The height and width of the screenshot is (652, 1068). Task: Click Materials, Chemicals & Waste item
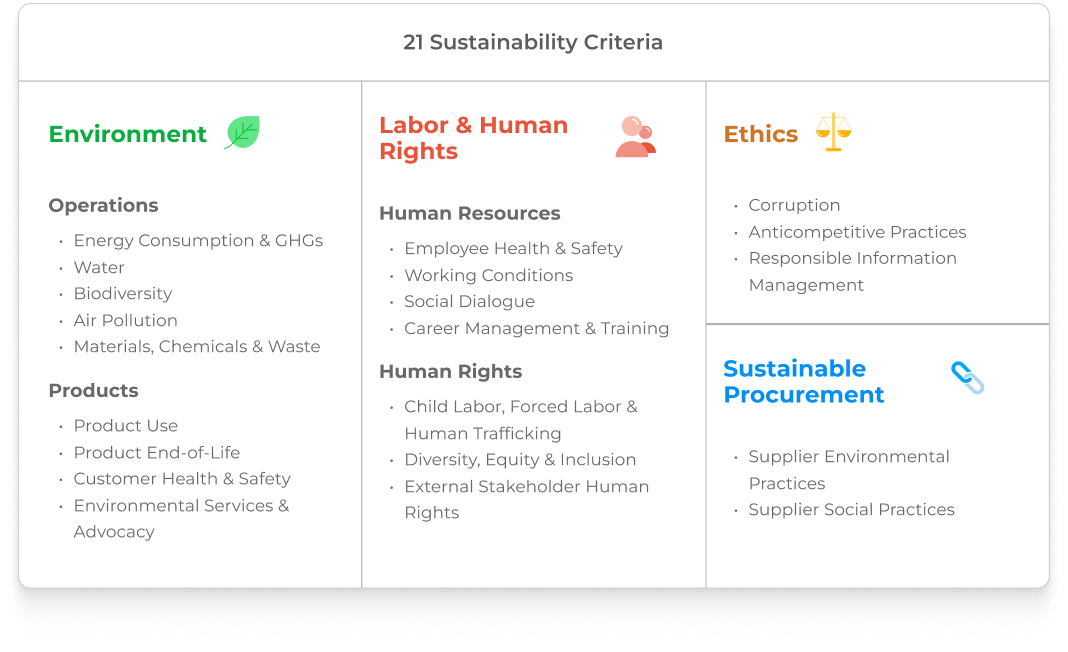click(x=197, y=346)
